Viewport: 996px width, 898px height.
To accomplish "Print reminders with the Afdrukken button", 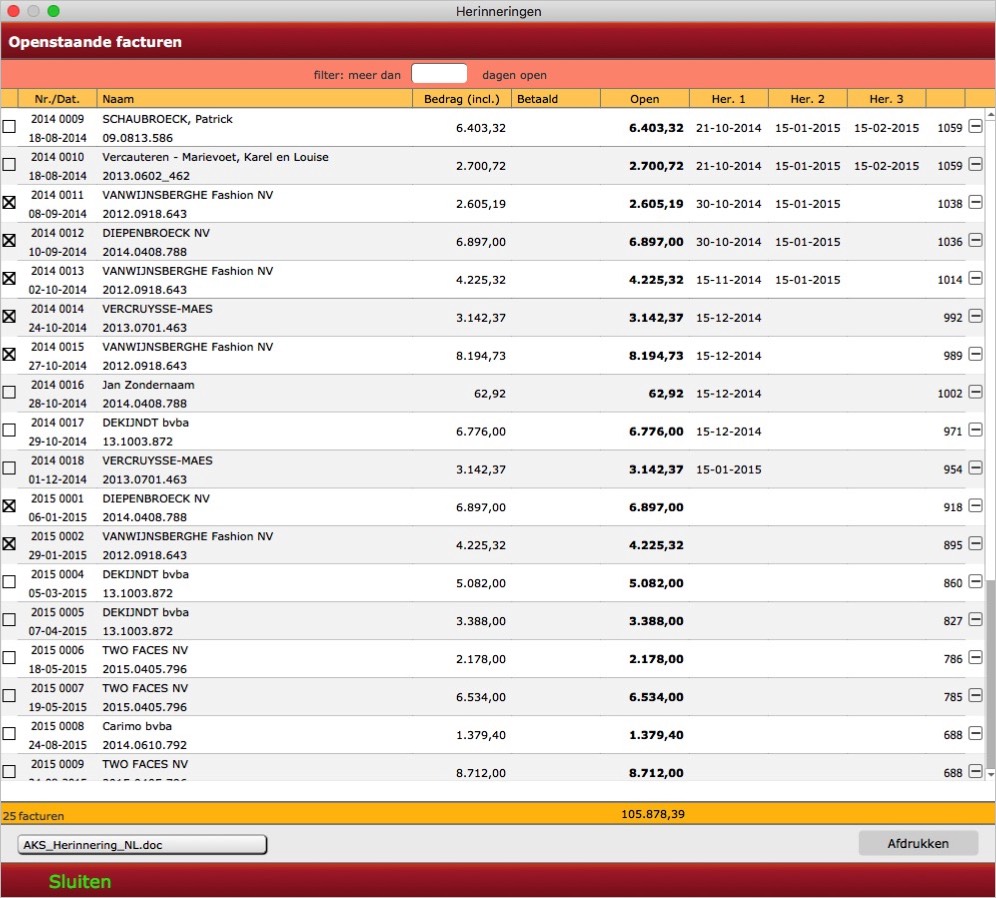I will tap(918, 843).
